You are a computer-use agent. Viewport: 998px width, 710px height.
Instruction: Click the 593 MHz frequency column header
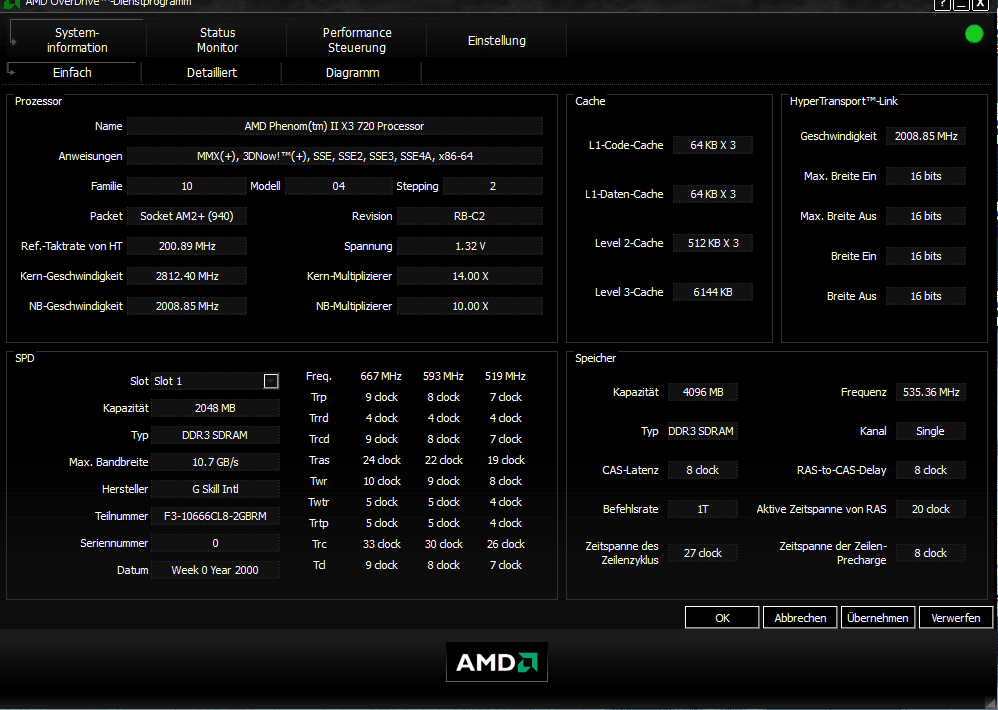443,376
